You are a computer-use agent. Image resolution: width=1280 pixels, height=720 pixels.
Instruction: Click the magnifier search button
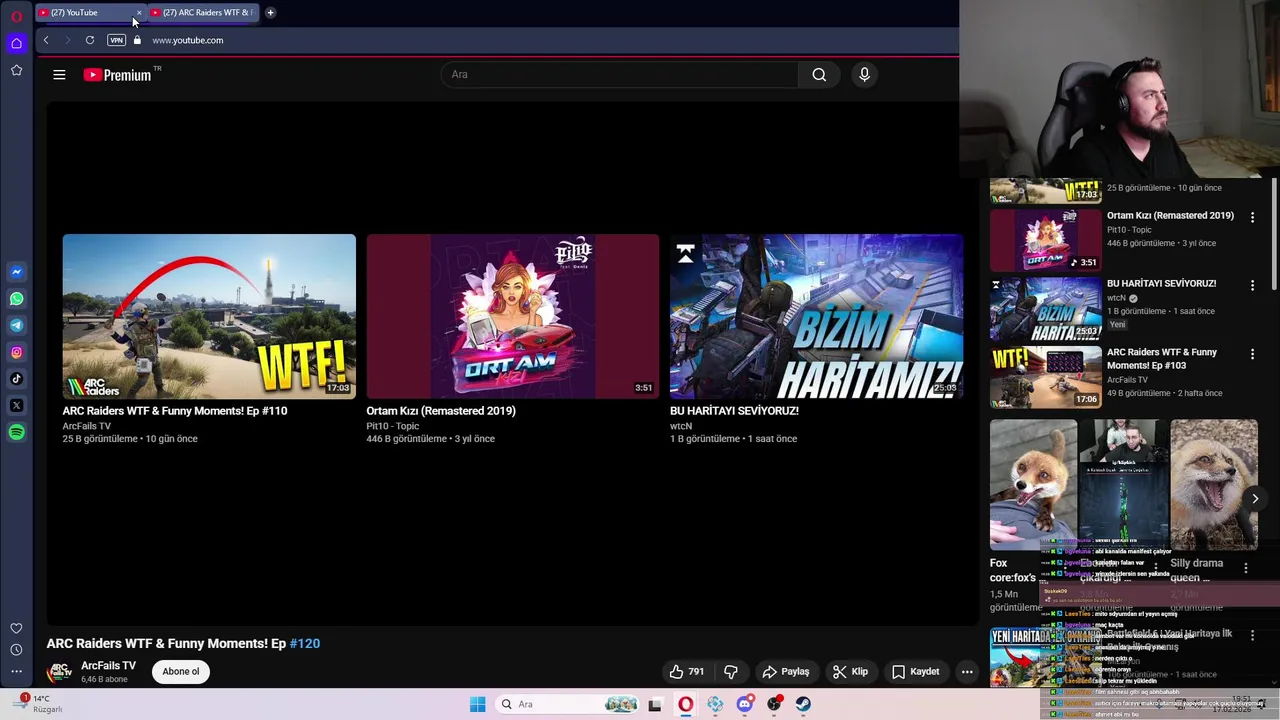pyautogui.click(x=819, y=75)
